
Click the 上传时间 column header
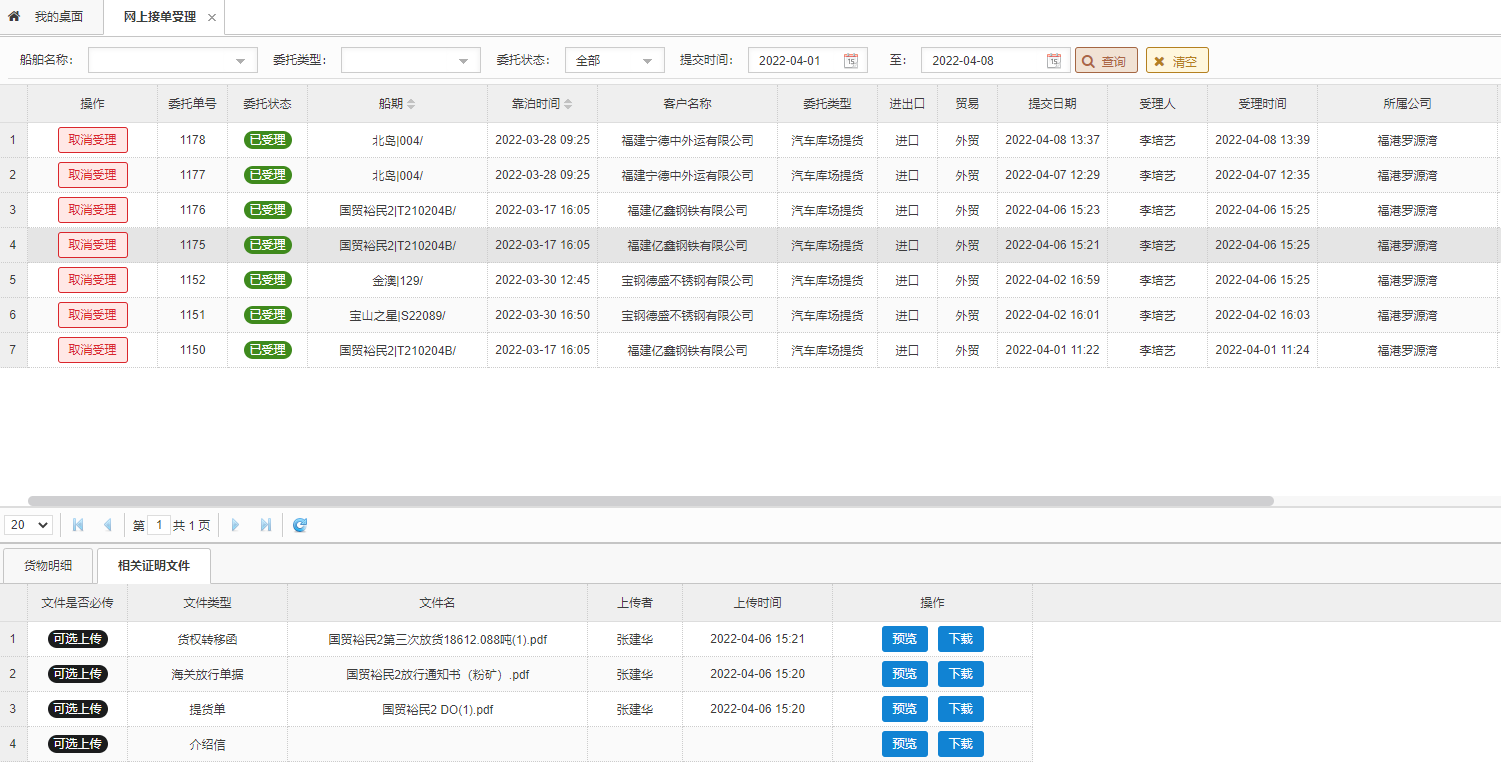[x=758, y=603]
